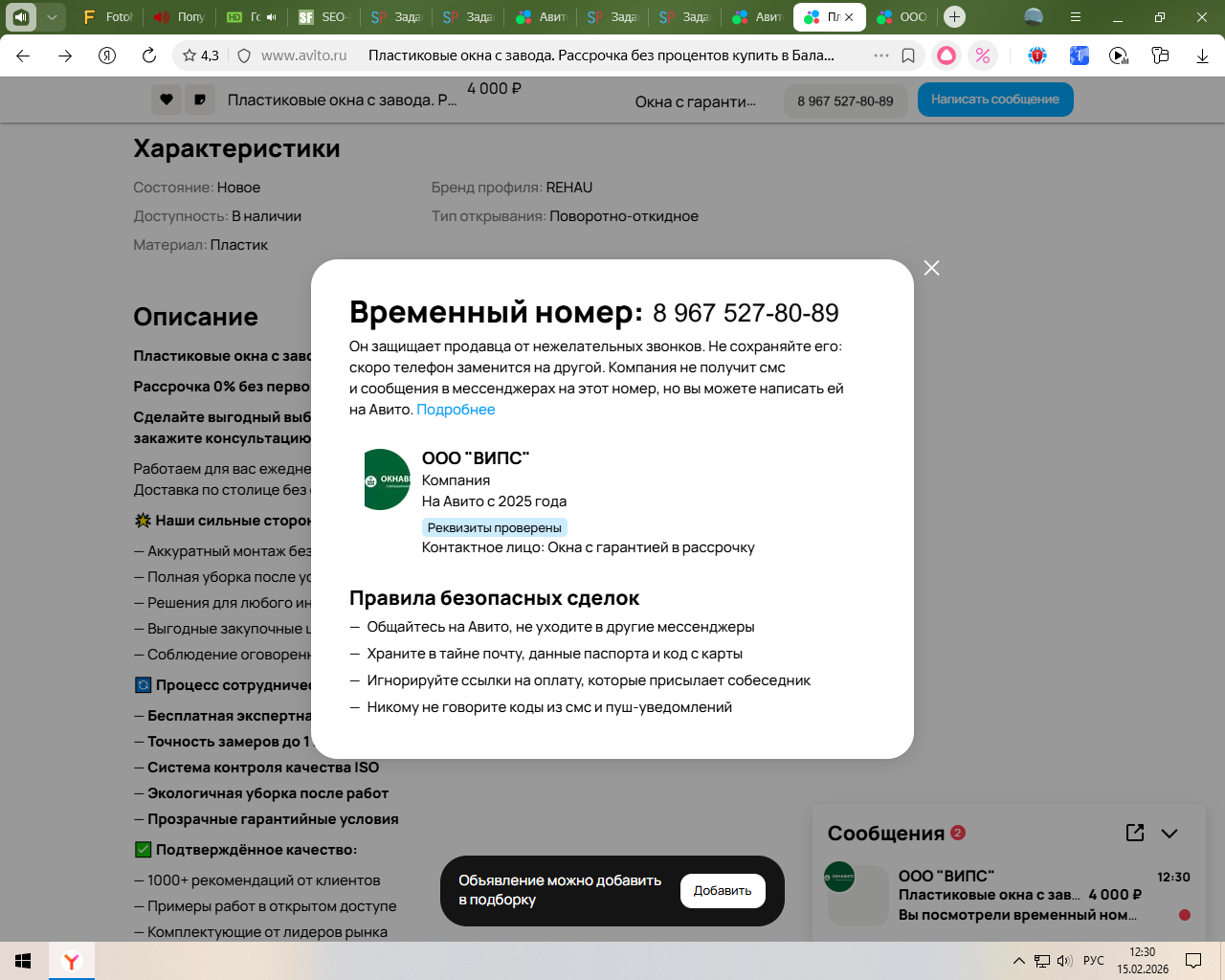Screen dimensions: 1225x980
Task: Collapse the Сообщения panel
Action: pyautogui.click(x=1169, y=834)
